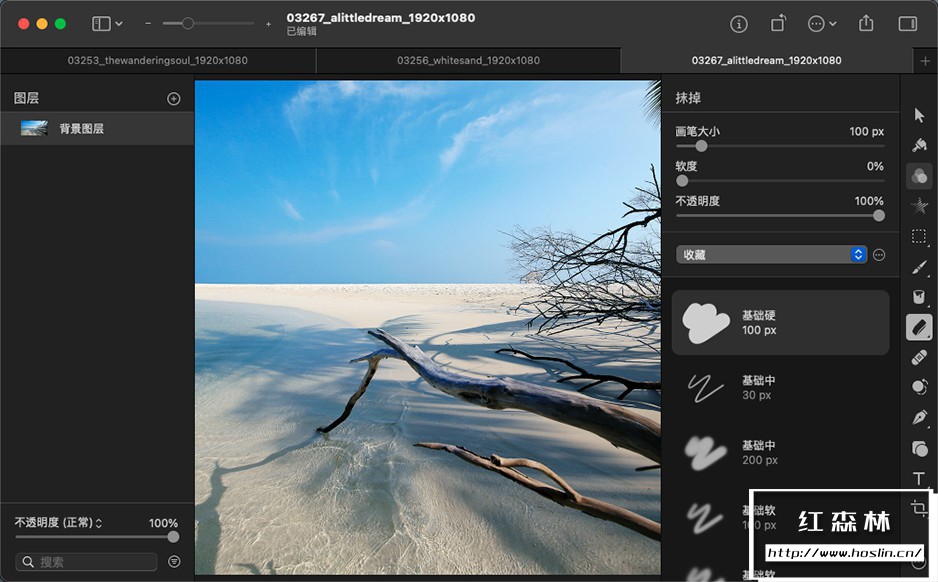Select the color adjustments tool
Viewport: 938px width, 582px height.
919,176
